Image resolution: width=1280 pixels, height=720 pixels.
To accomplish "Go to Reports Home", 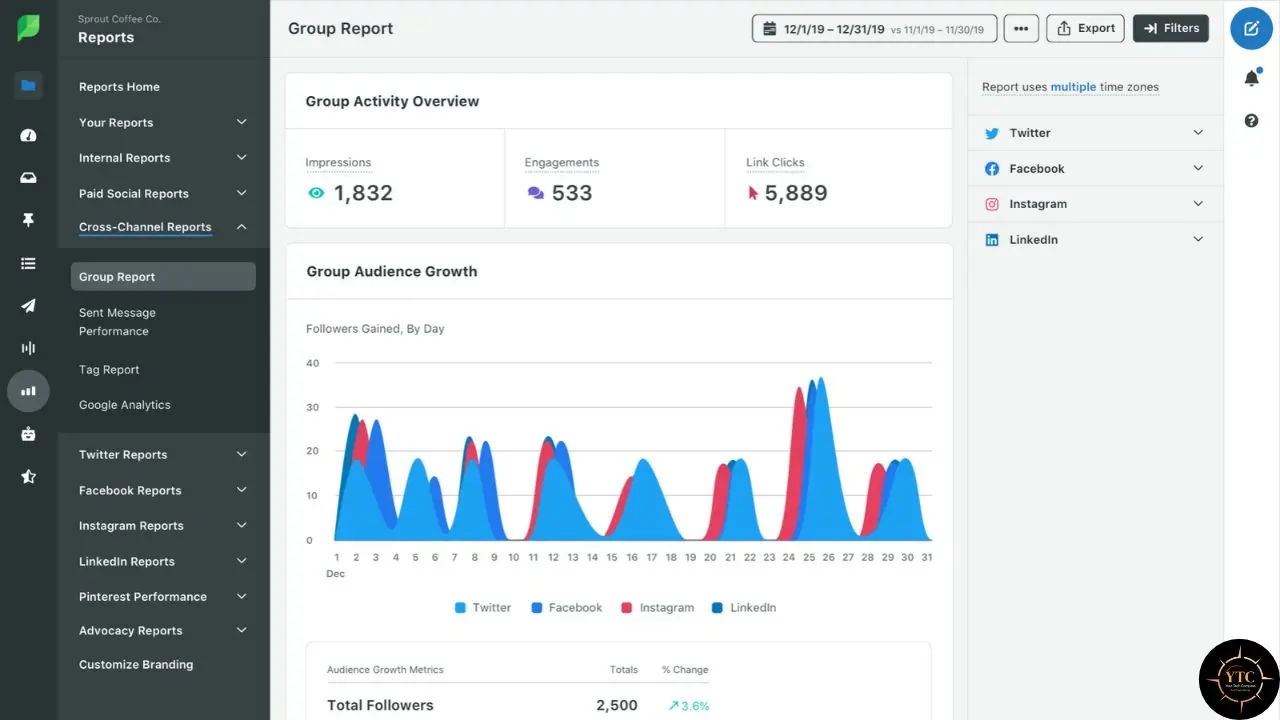I will pyautogui.click(x=119, y=87).
